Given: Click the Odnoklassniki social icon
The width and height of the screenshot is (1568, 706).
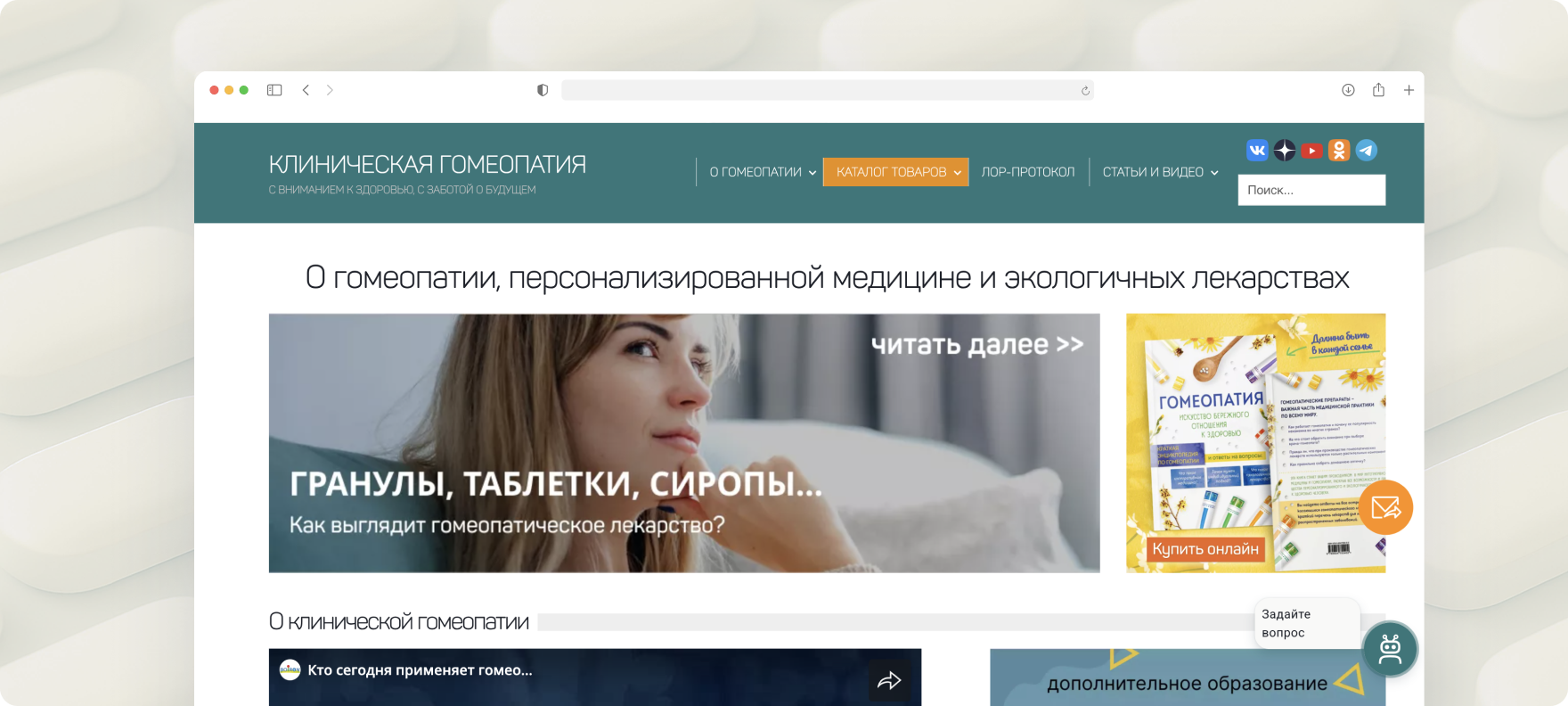Looking at the screenshot, I should [1338, 151].
